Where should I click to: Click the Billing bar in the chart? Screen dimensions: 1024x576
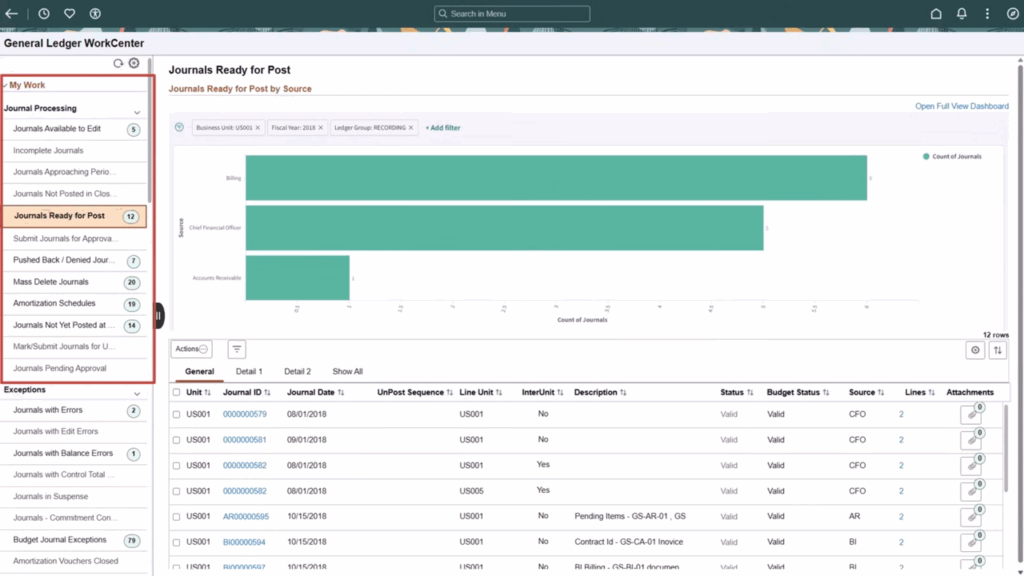555,178
